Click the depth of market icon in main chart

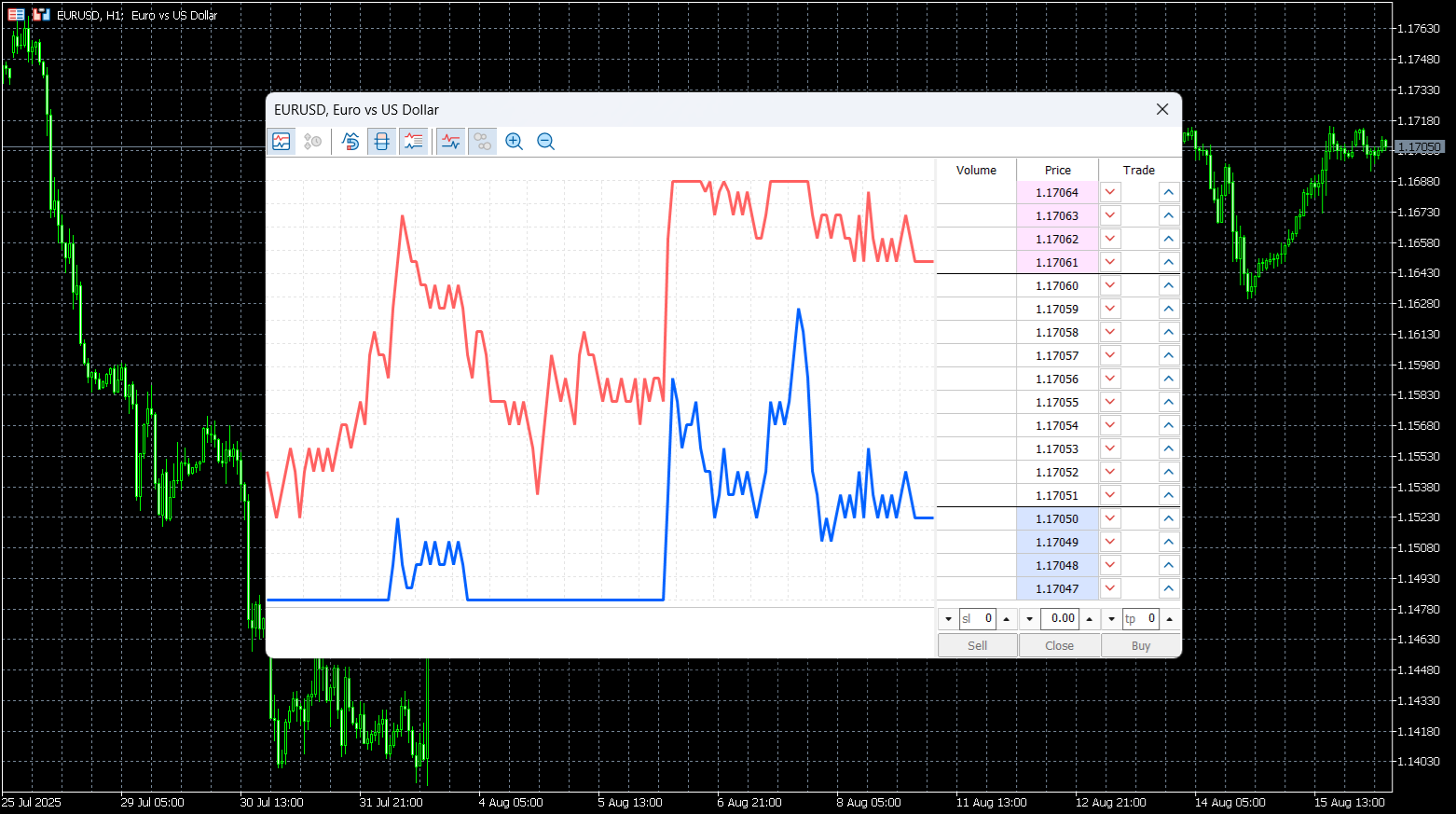(x=41, y=15)
